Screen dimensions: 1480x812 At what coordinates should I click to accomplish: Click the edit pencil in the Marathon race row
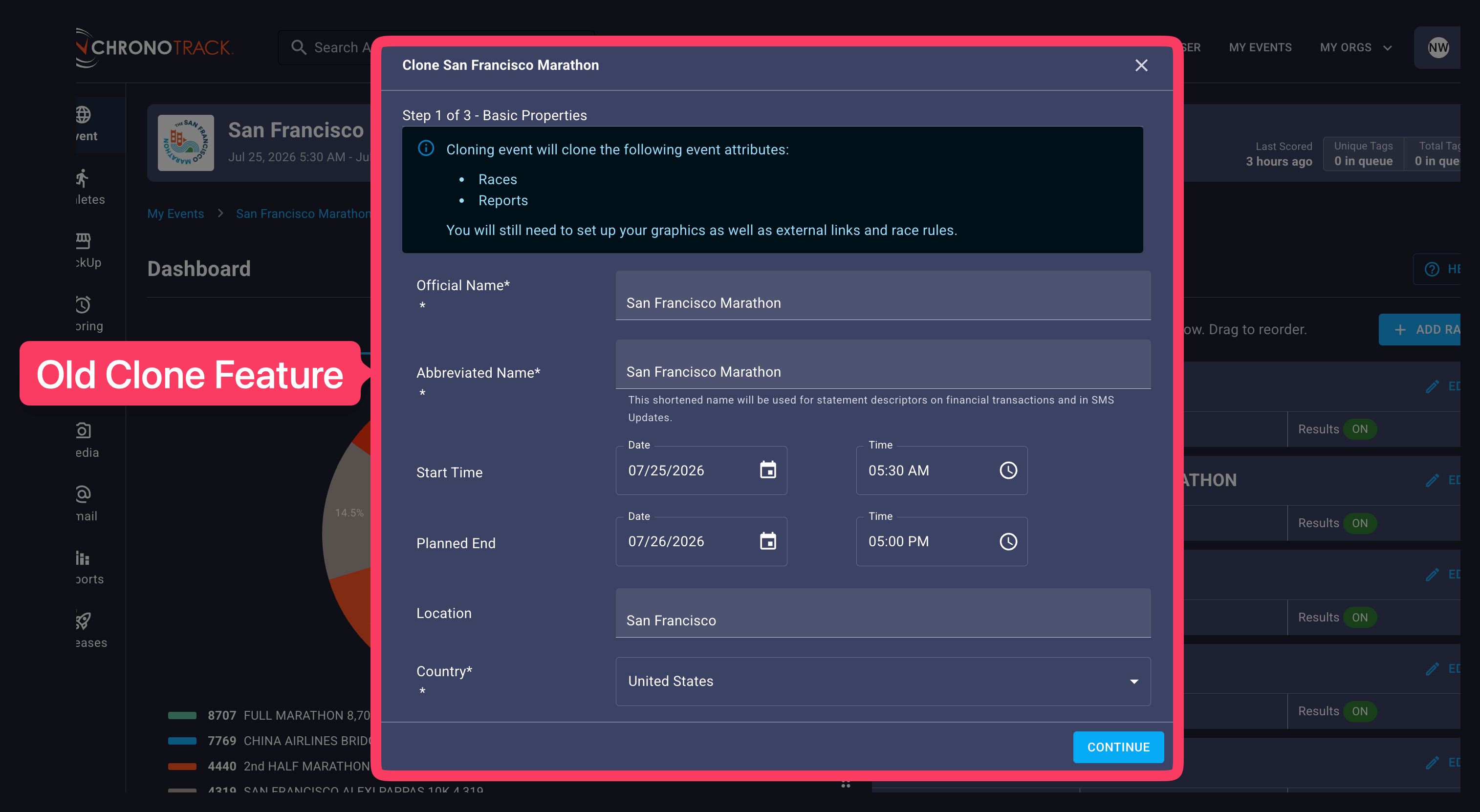click(1432, 480)
